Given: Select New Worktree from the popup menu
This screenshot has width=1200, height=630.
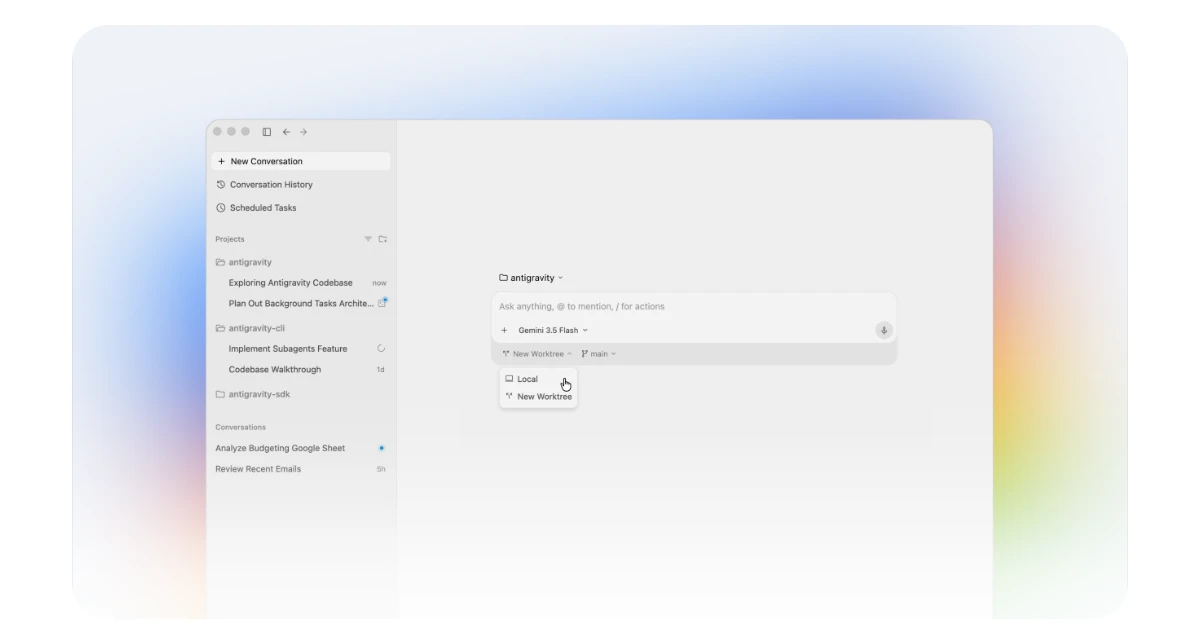Looking at the screenshot, I should point(538,397).
